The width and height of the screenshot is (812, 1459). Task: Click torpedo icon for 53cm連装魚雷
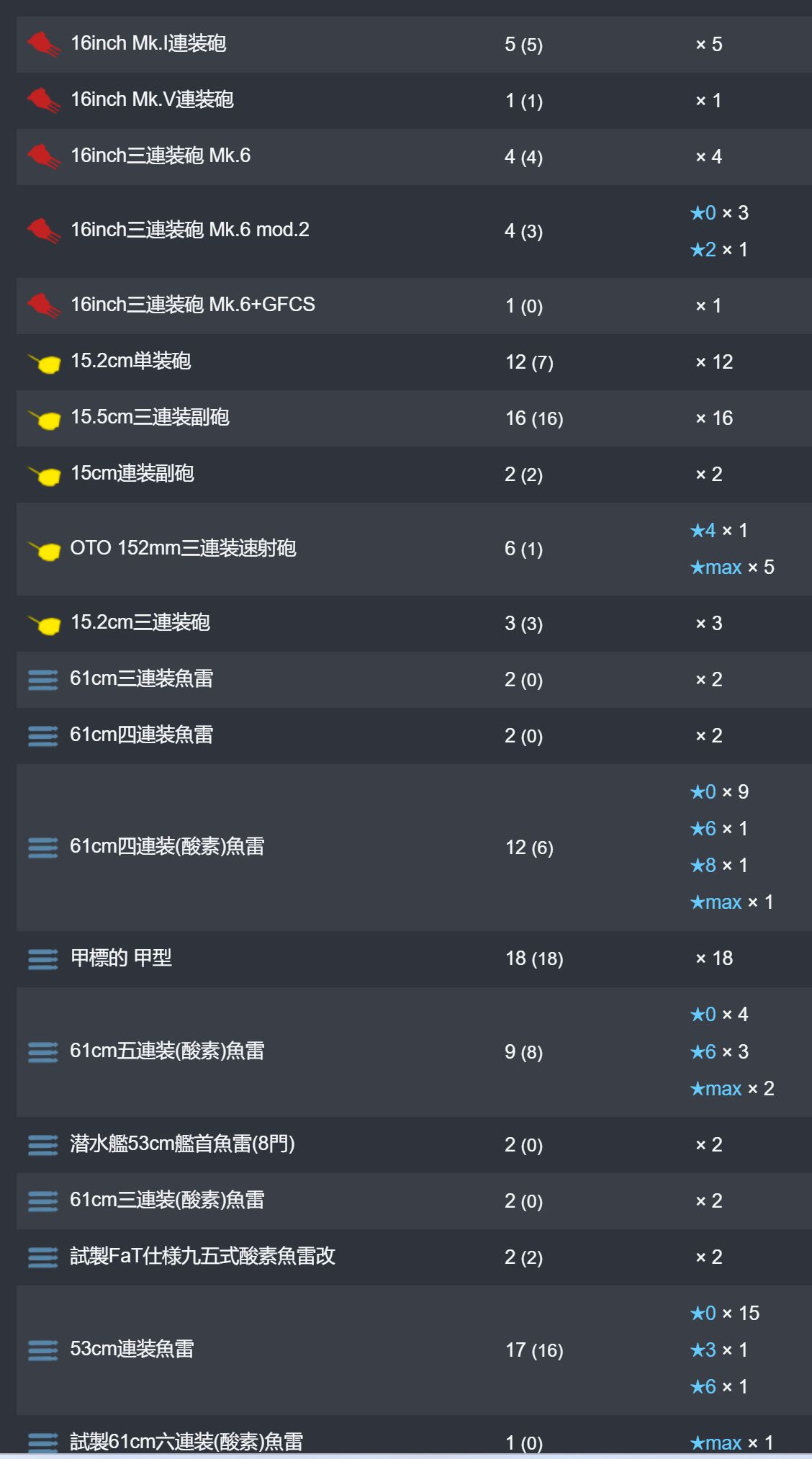tap(42, 1350)
